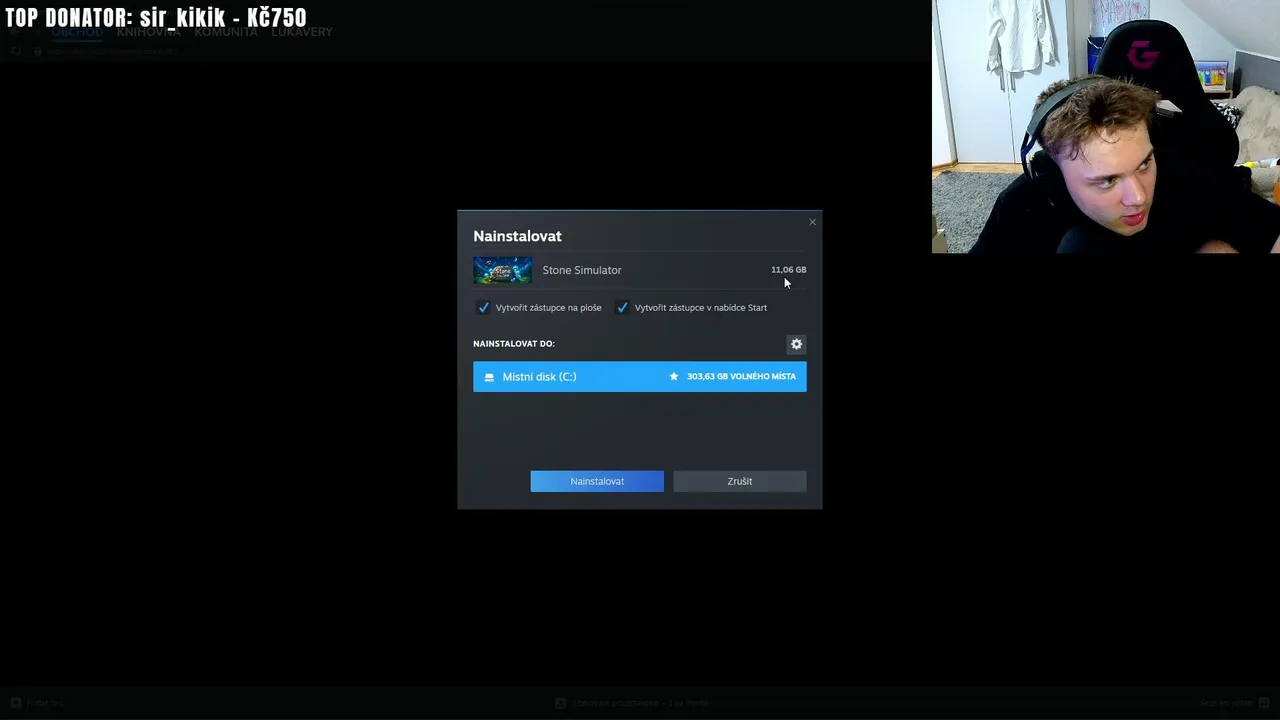1280x720 pixels.
Task: Open the dimmed OBCHOD tab in Steam
Action: coord(77,32)
